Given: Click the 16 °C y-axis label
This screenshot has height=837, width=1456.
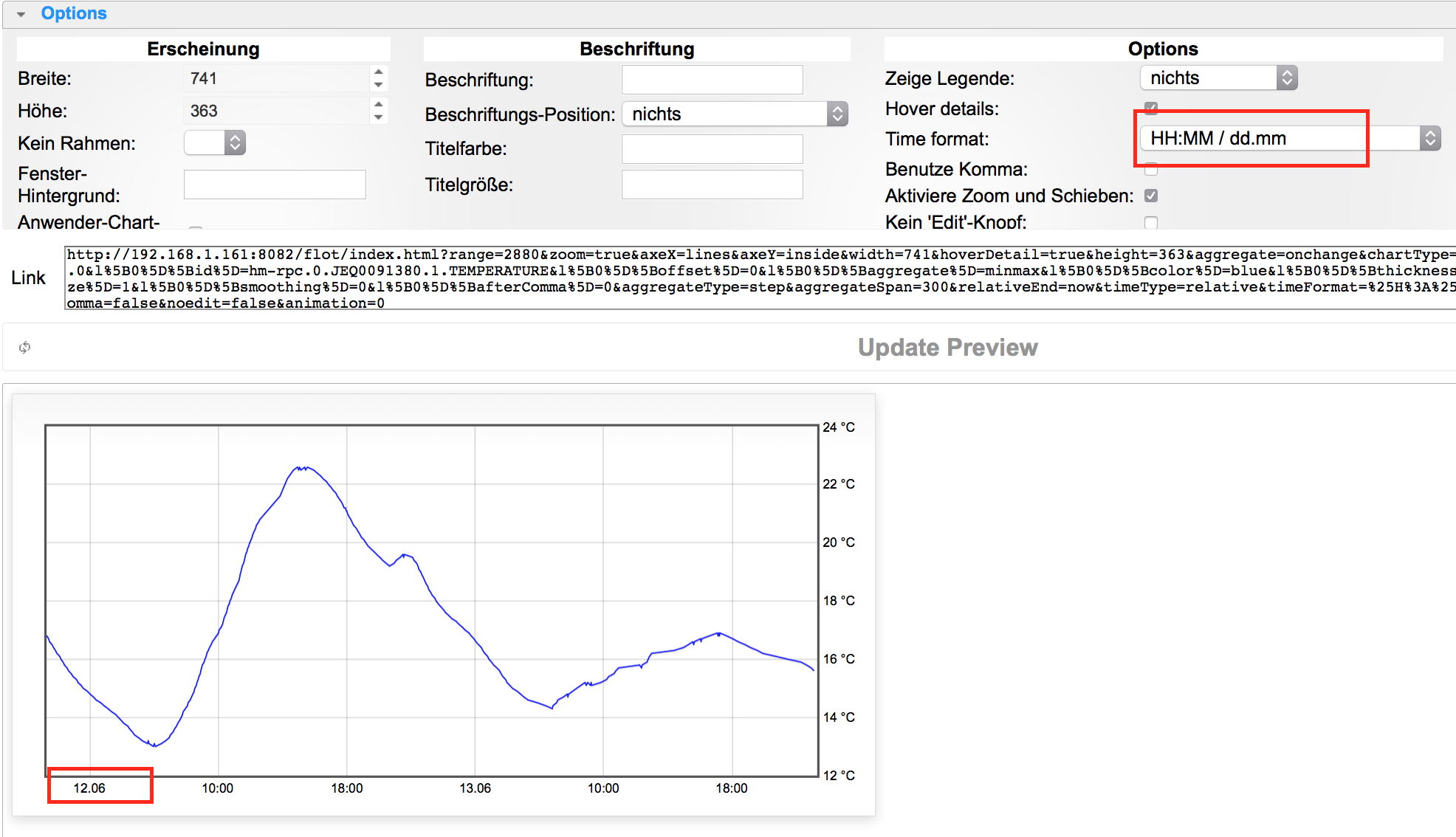Looking at the screenshot, I should [839, 659].
